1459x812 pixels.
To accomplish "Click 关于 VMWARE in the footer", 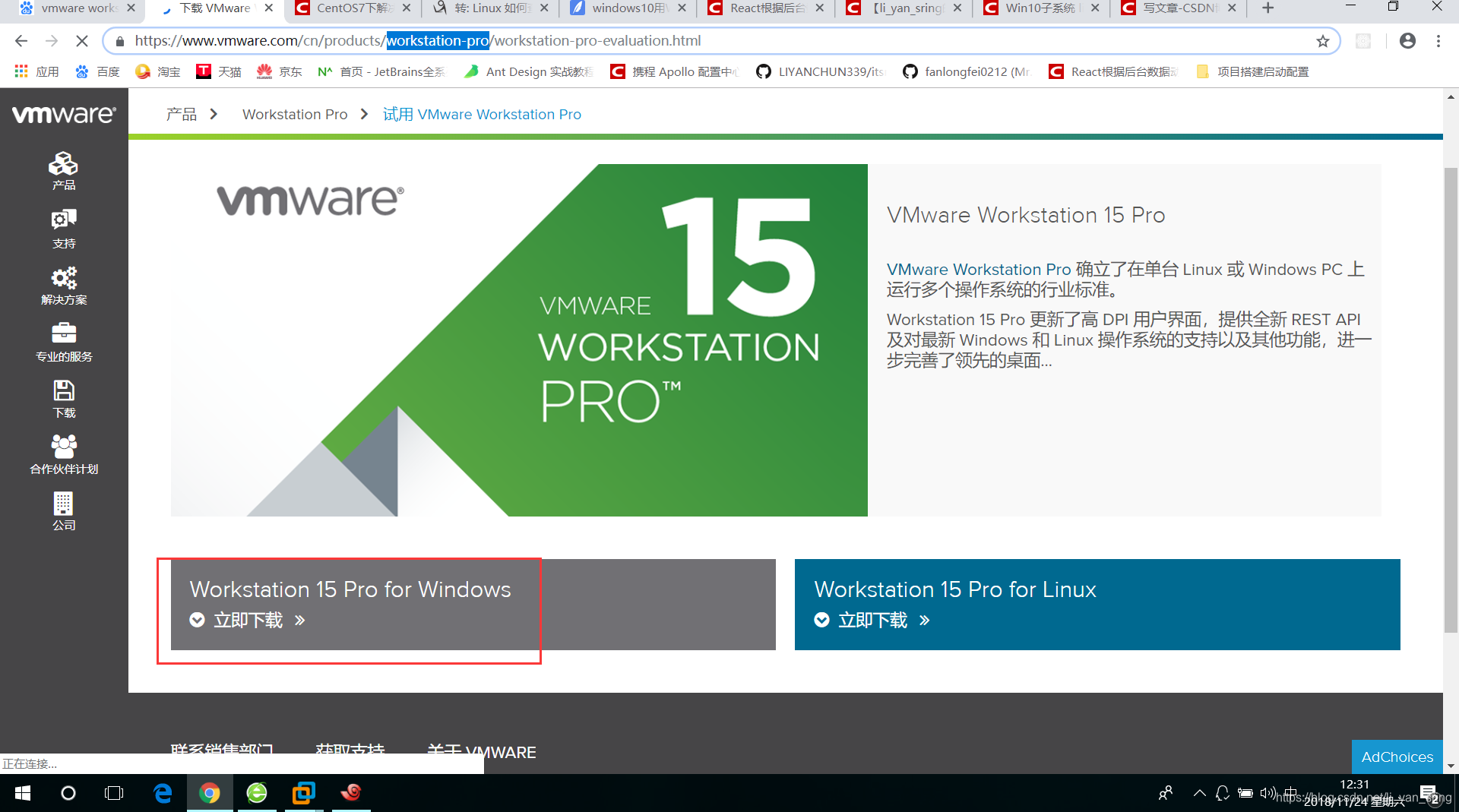I will coord(482,752).
